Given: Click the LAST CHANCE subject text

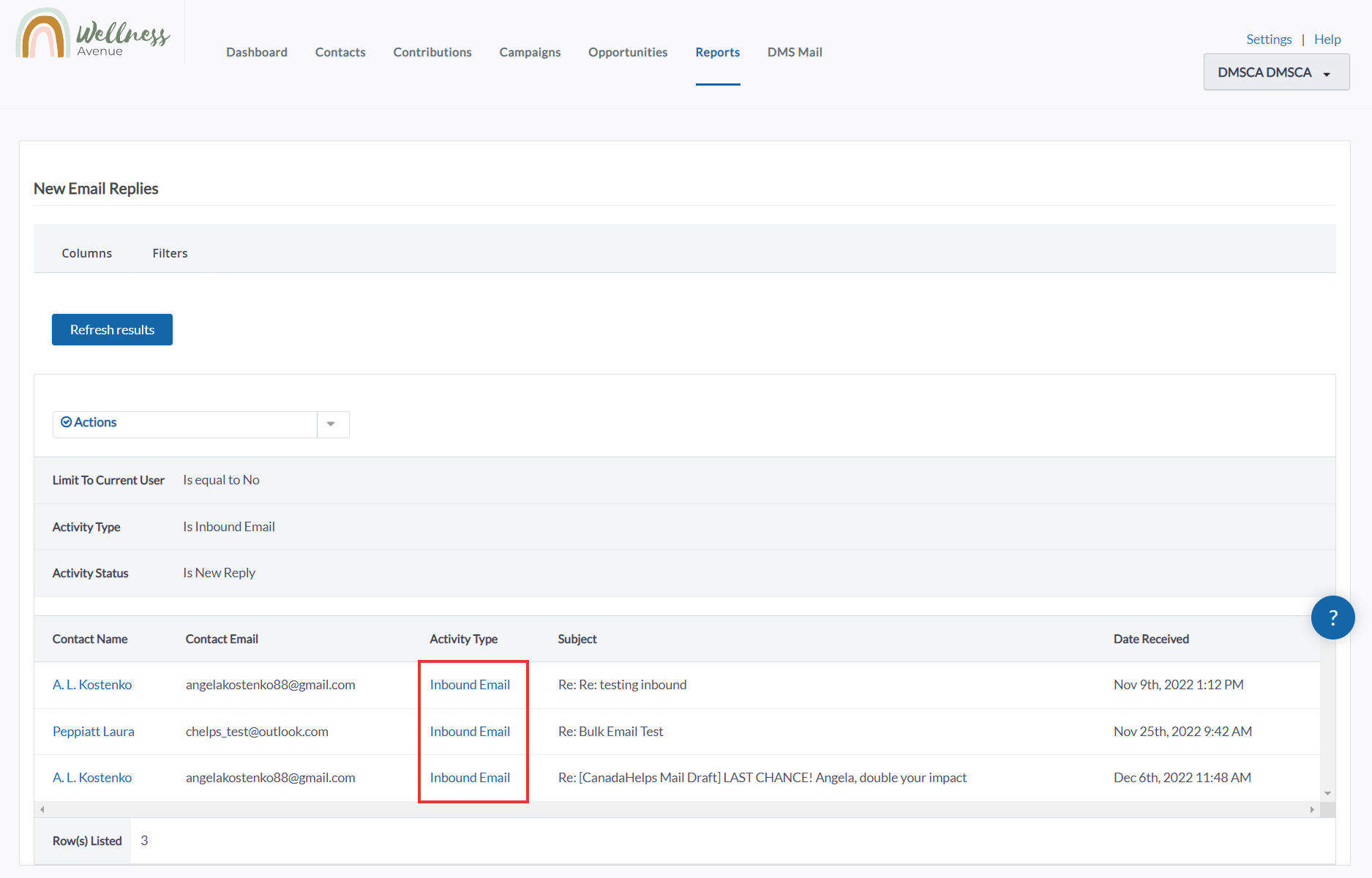Looking at the screenshot, I should coord(762,778).
